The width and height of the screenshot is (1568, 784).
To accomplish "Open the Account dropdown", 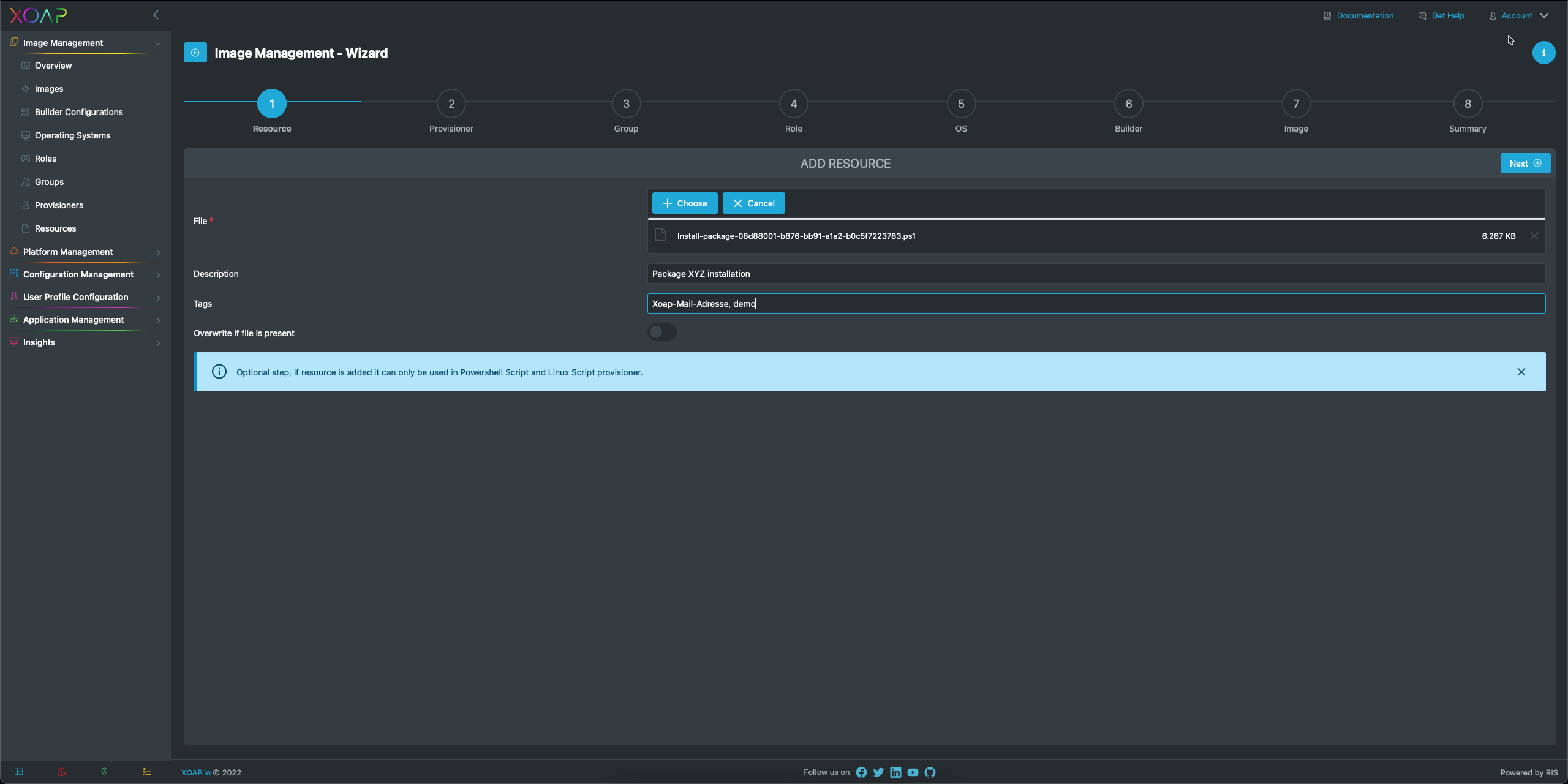I will 1519,15.
